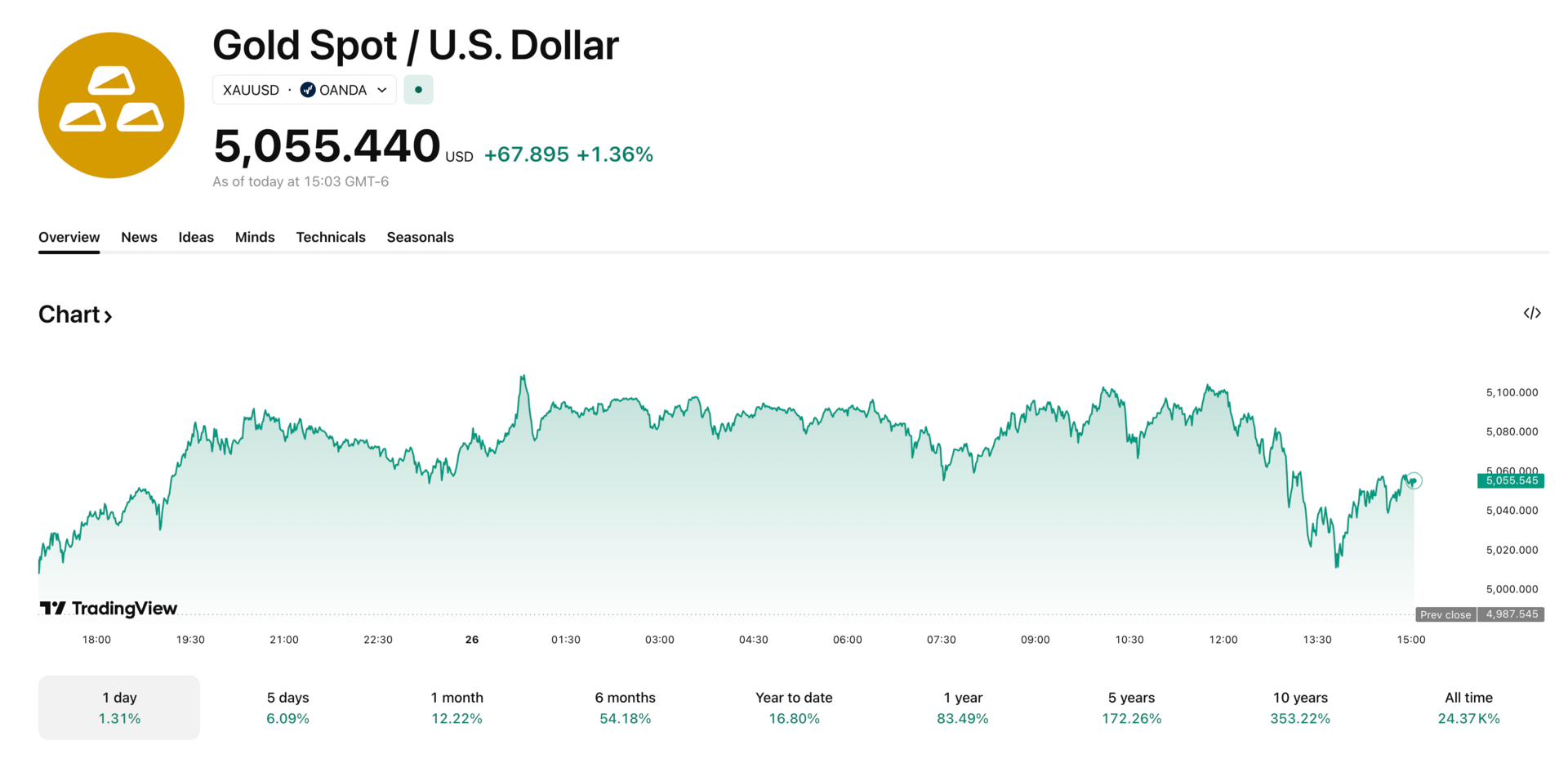
Task: Select the 1 day range
Action: (119, 708)
